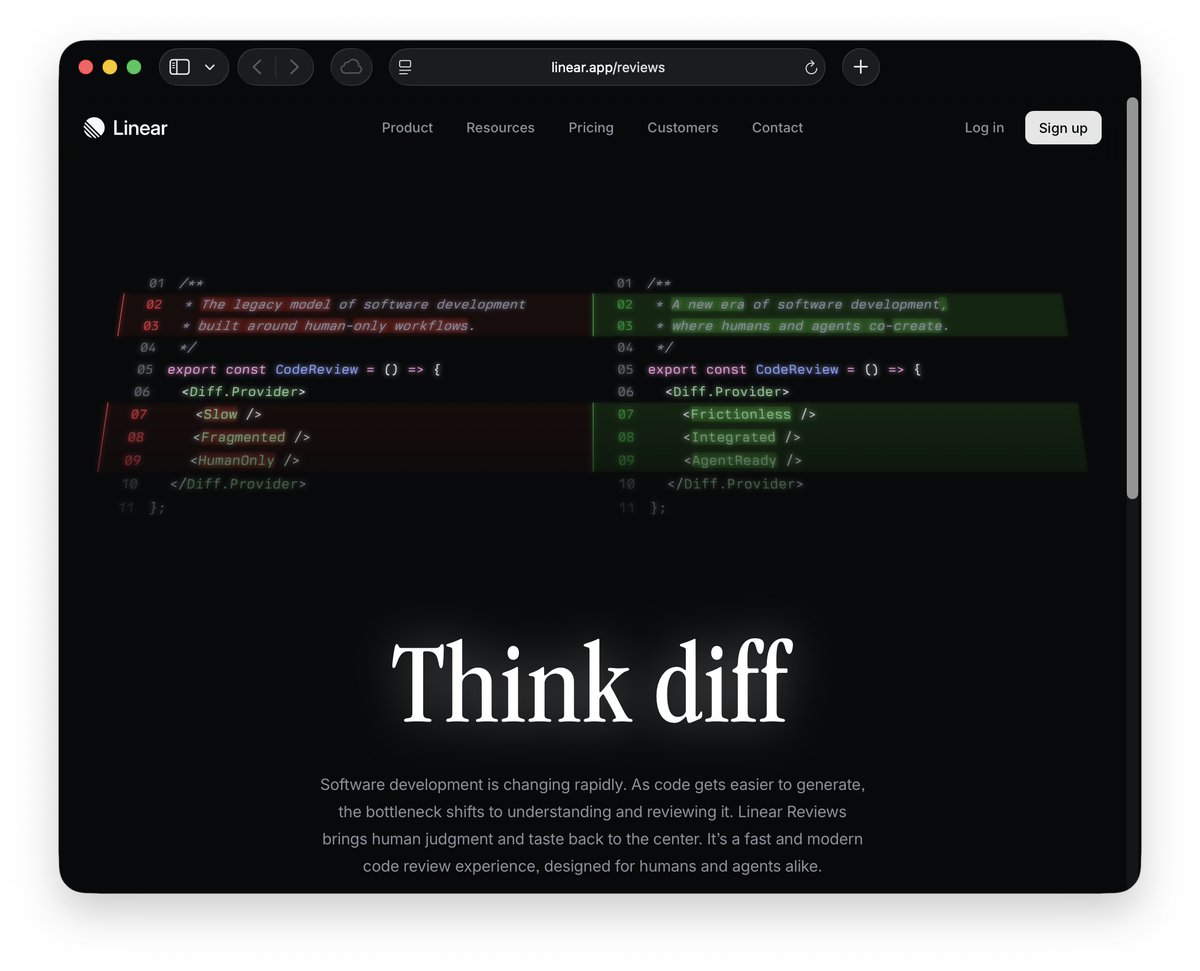Minimize the window with yellow button
Viewport: 1200px width, 971px height.
(x=110, y=67)
